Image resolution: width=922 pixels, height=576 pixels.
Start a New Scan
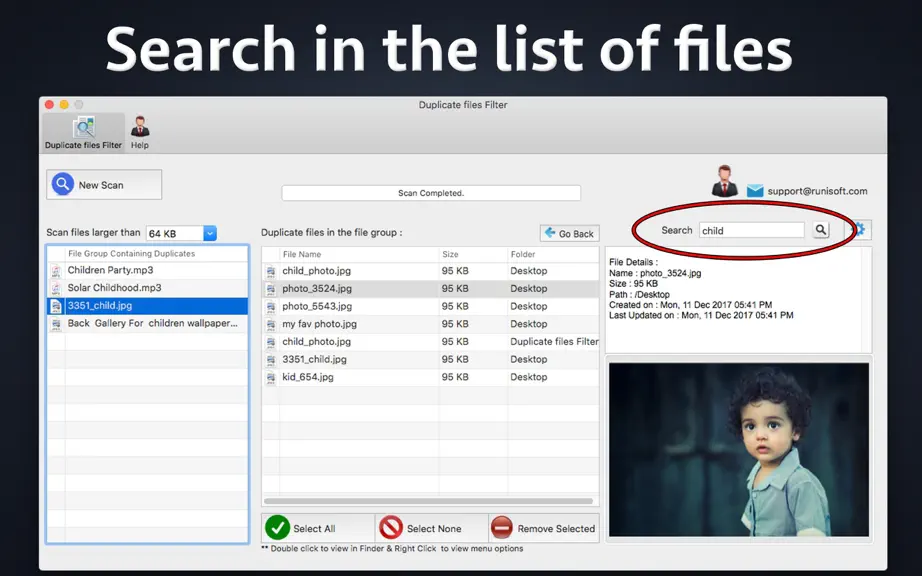tap(104, 185)
